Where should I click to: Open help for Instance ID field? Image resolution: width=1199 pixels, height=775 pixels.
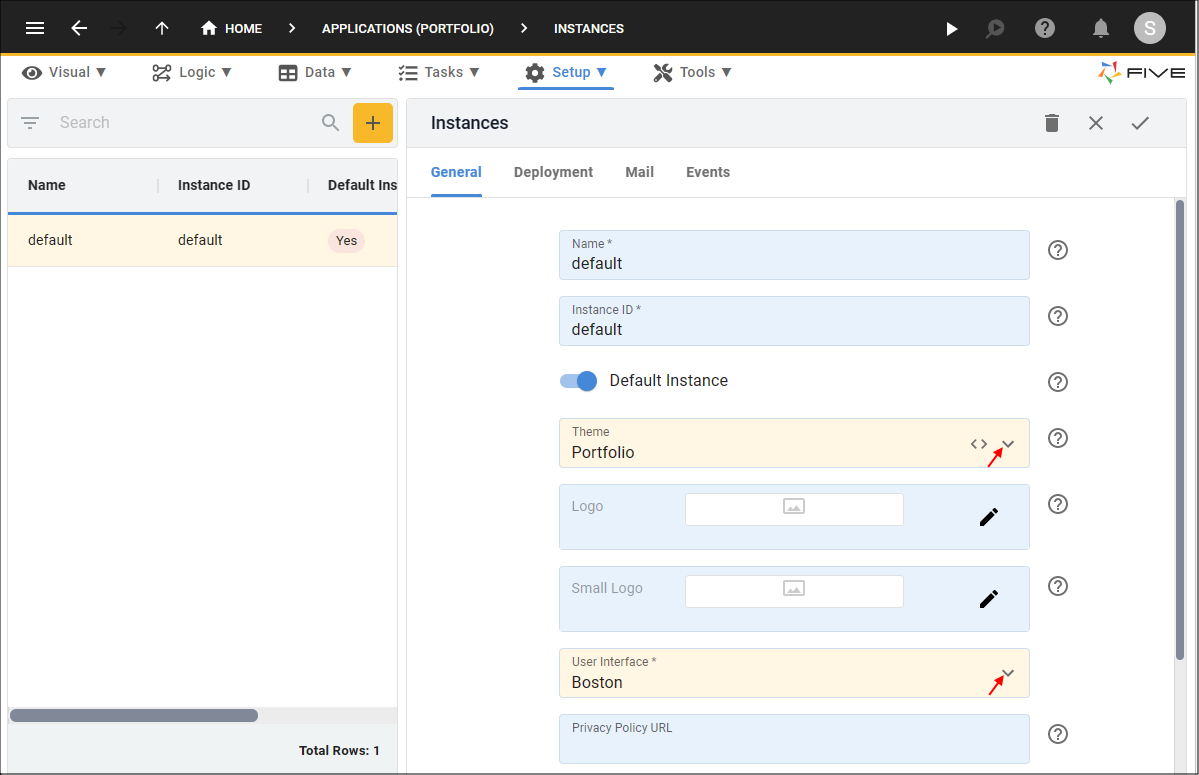1058,316
